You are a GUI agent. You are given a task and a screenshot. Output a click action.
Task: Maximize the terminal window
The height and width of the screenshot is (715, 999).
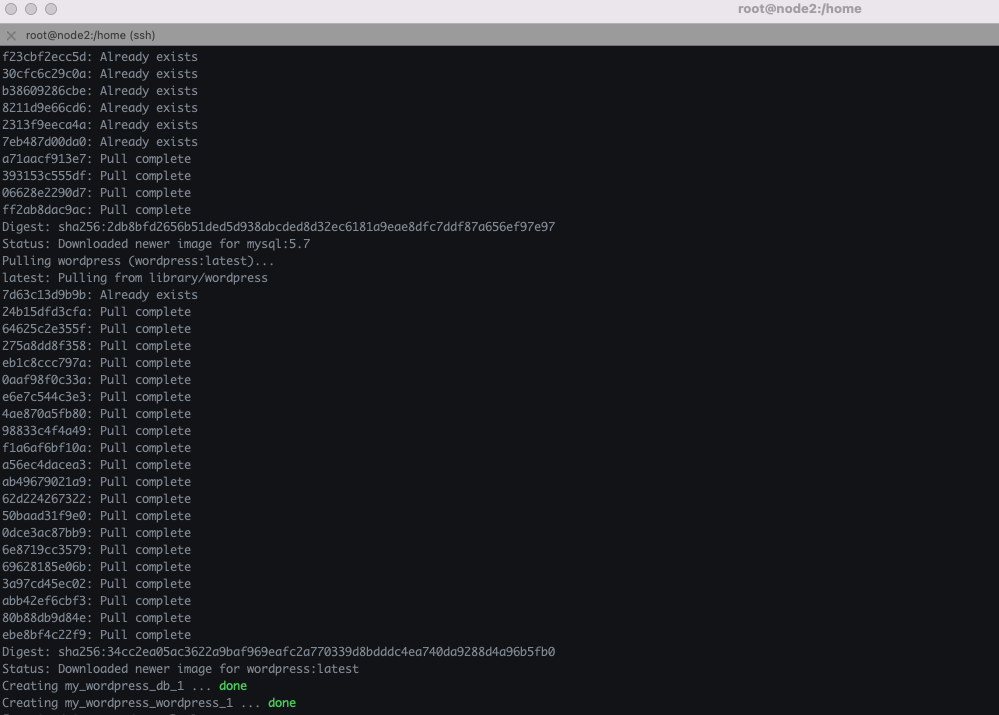[x=51, y=9]
